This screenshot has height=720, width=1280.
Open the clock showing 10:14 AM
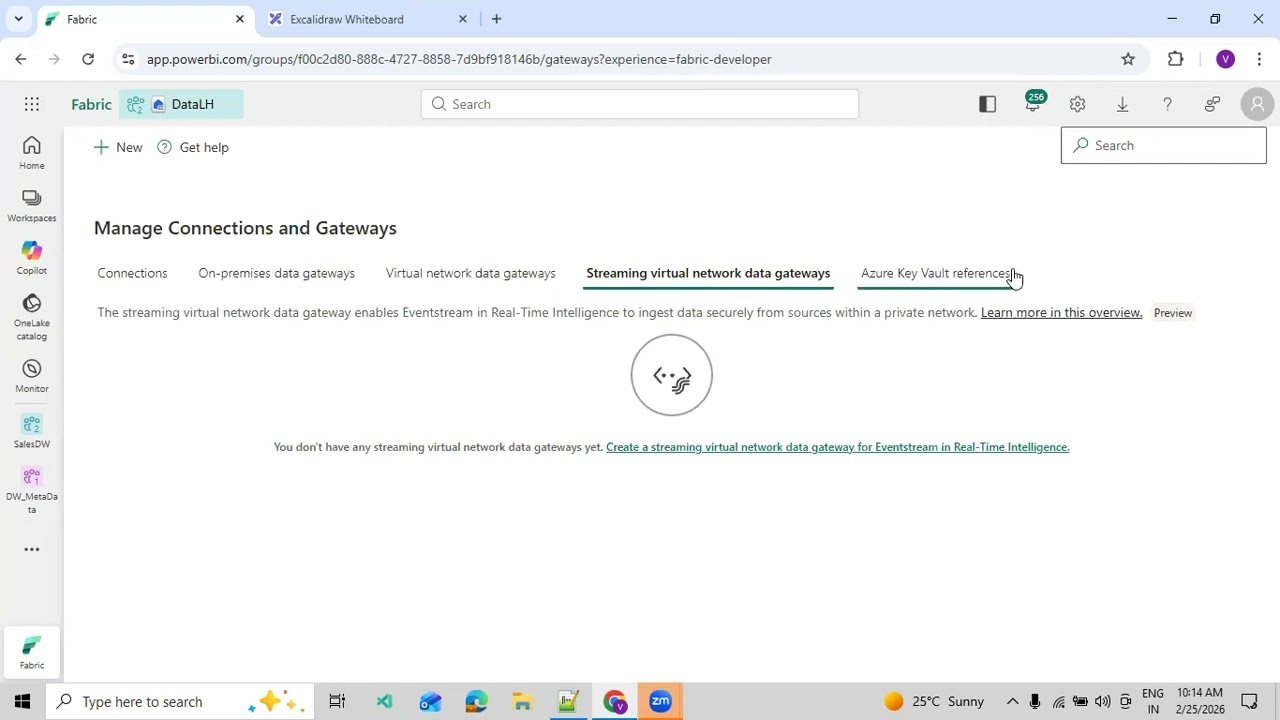[x=1200, y=701]
